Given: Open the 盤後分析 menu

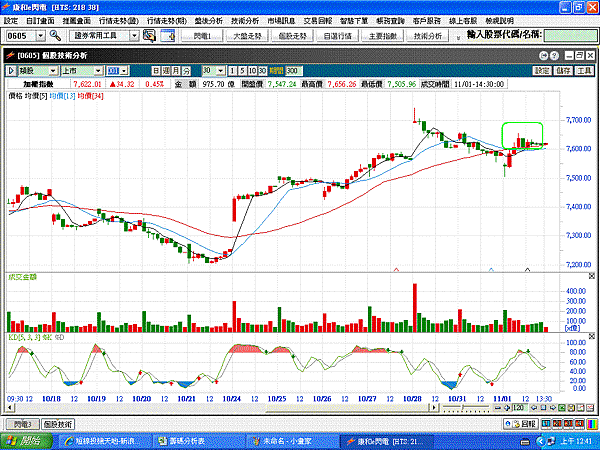Looking at the screenshot, I should [x=209, y=21].
